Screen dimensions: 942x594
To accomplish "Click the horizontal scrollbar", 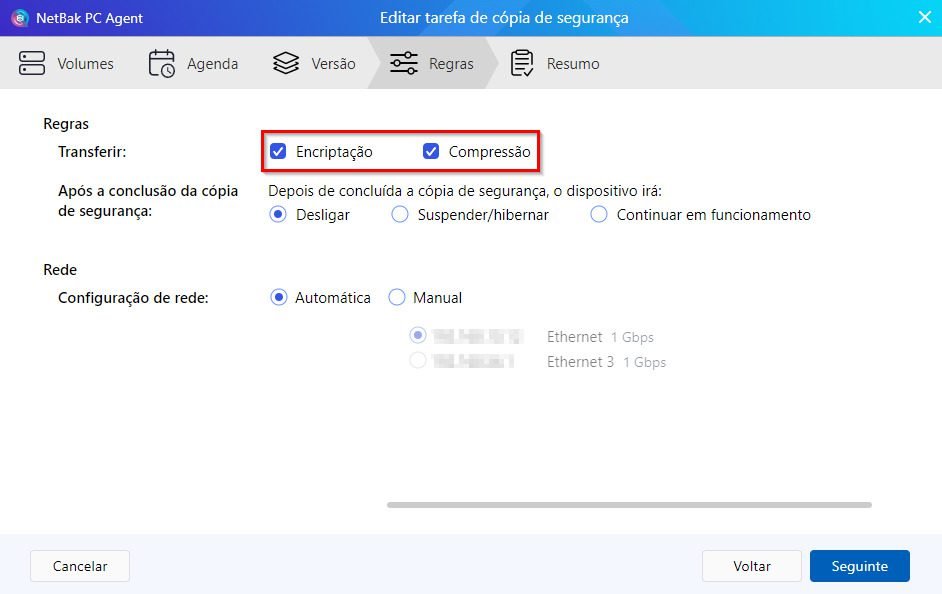I will click(x=629, y=505).
